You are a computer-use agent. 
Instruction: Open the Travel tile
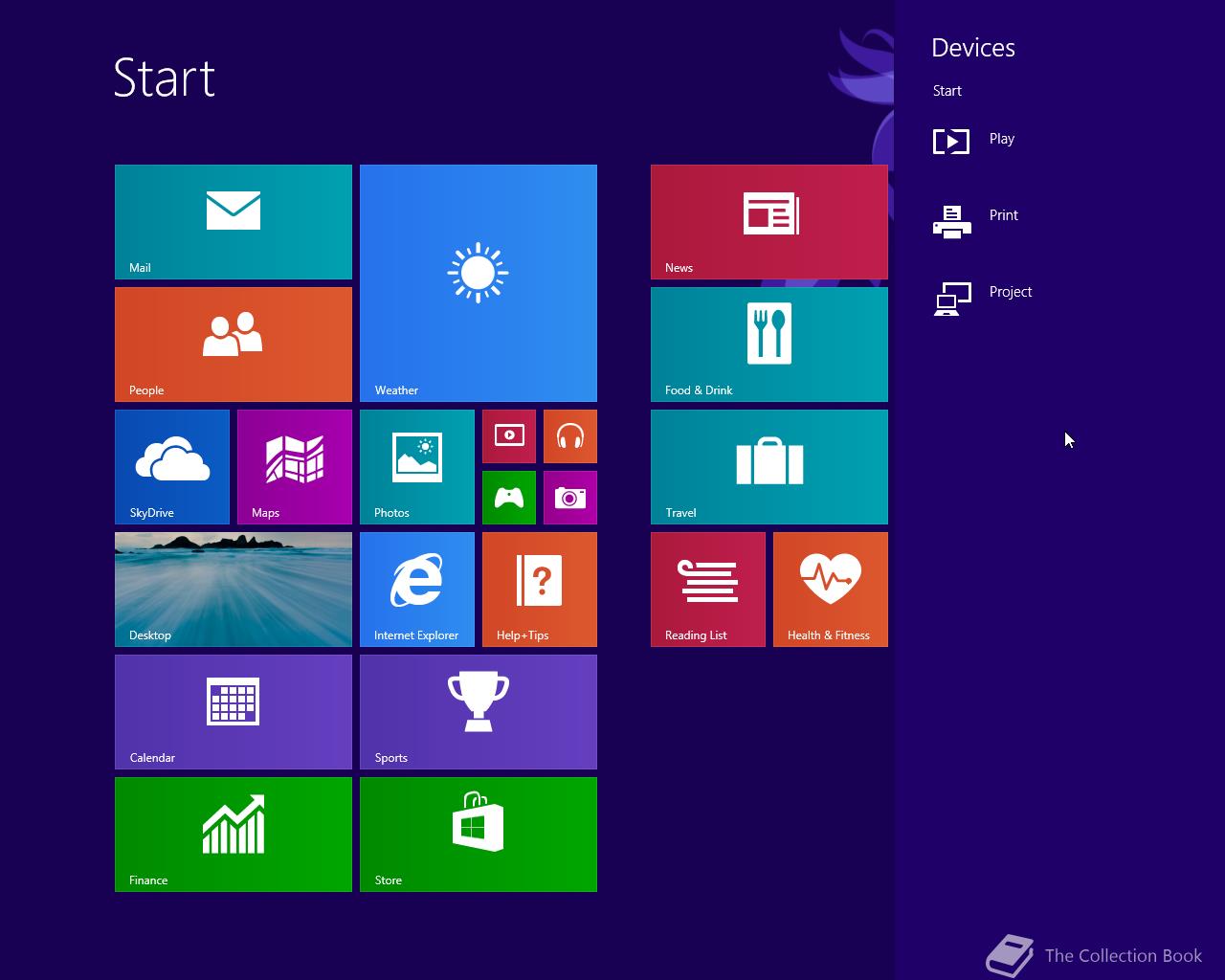click(769, 467)
